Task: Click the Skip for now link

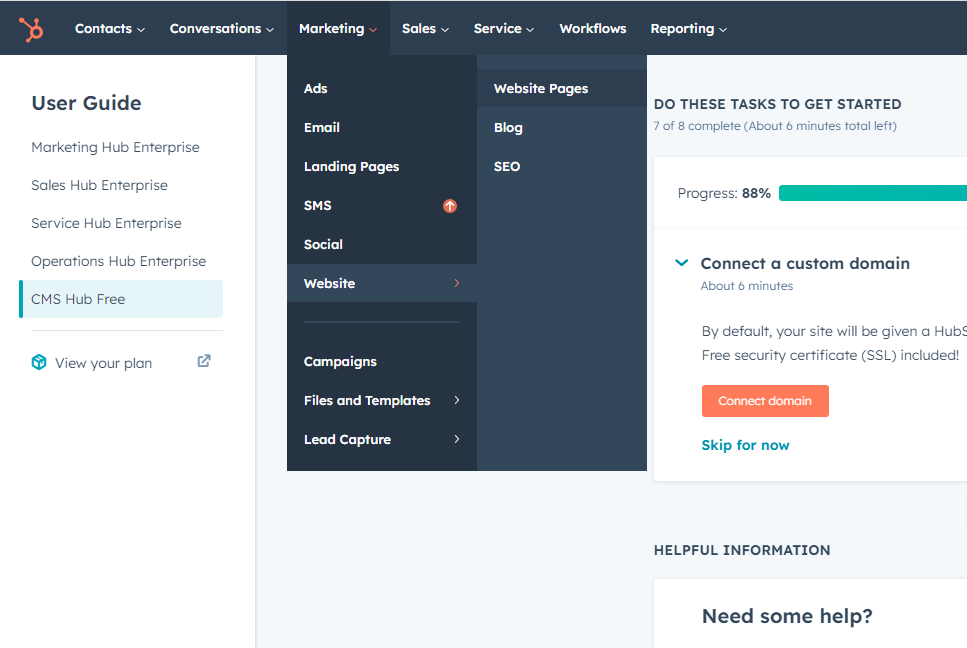Action: tap(745, 445)
